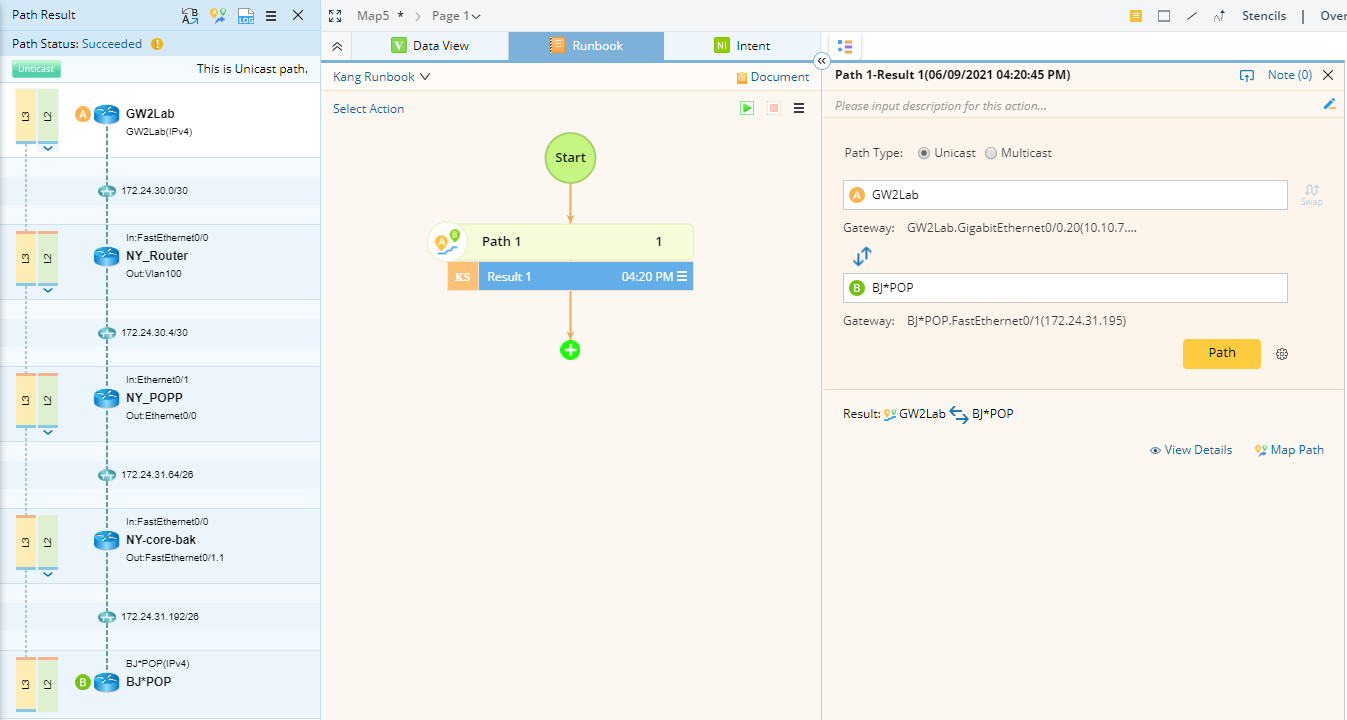Click the path settings gear icon
Viewport: 1347px width, 720px height.
[x=1282, y=354]
